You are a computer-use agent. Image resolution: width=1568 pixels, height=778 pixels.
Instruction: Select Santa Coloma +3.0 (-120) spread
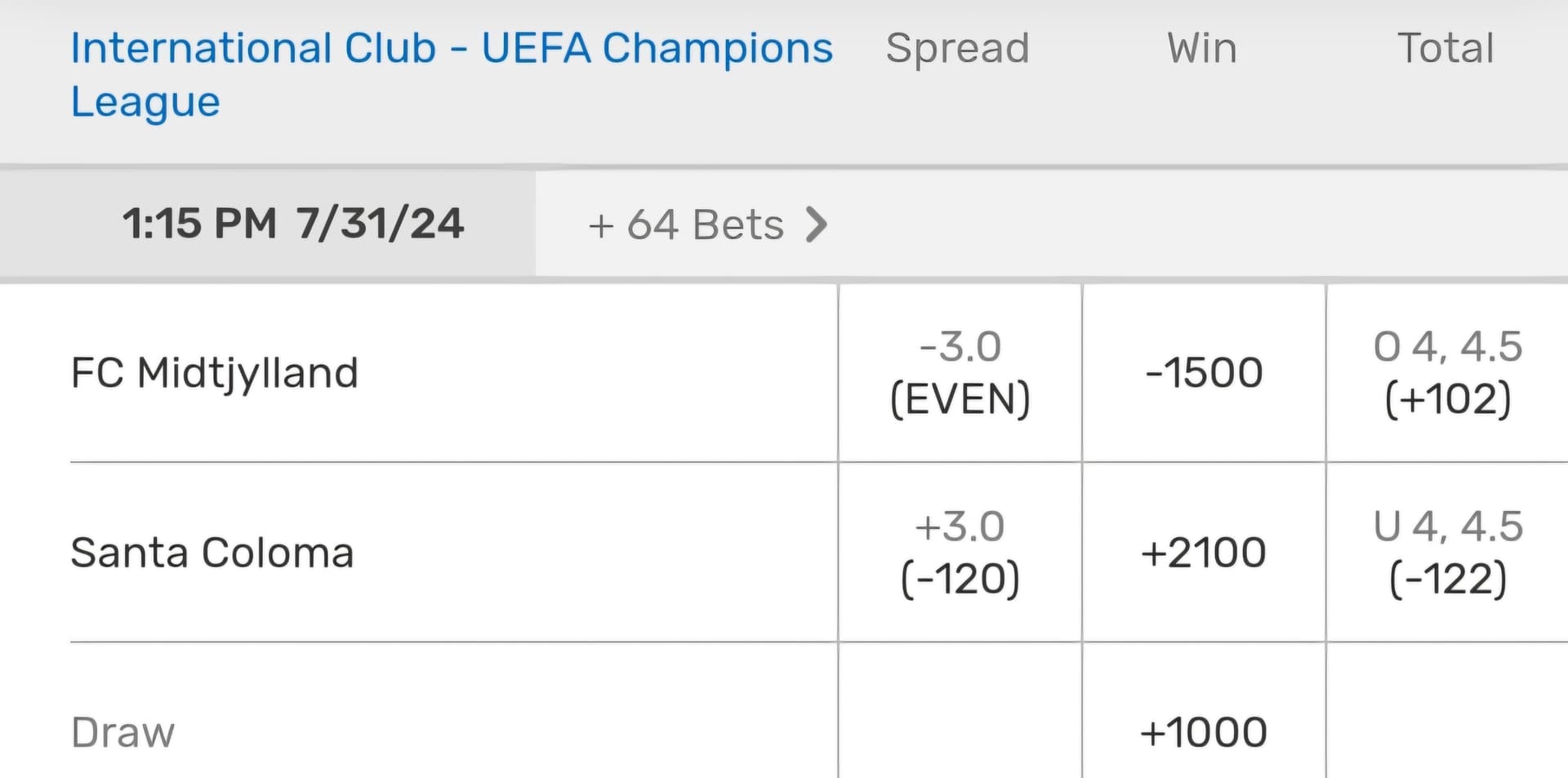[960, 553]
